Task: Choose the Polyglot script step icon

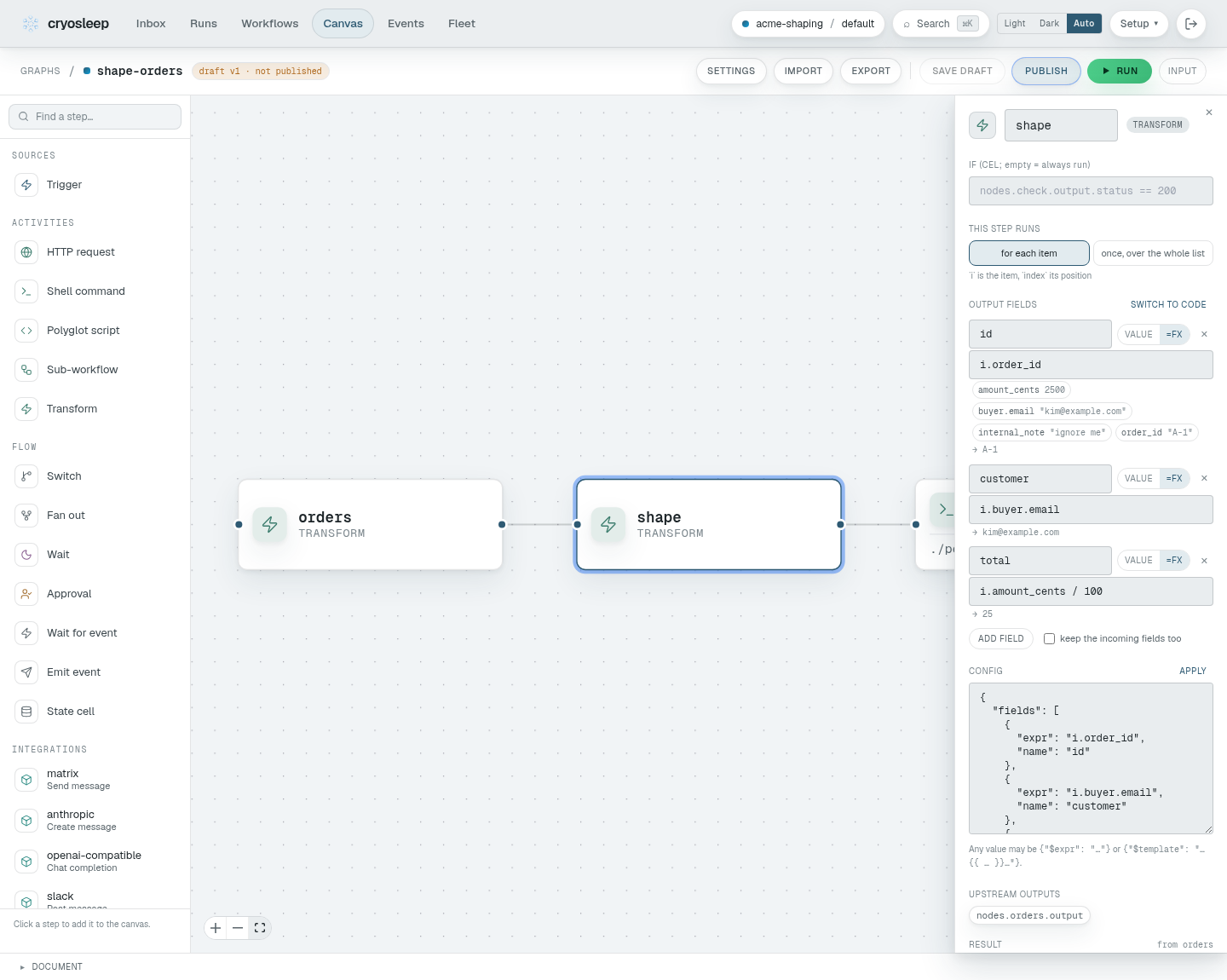Action: click(26, 331)
